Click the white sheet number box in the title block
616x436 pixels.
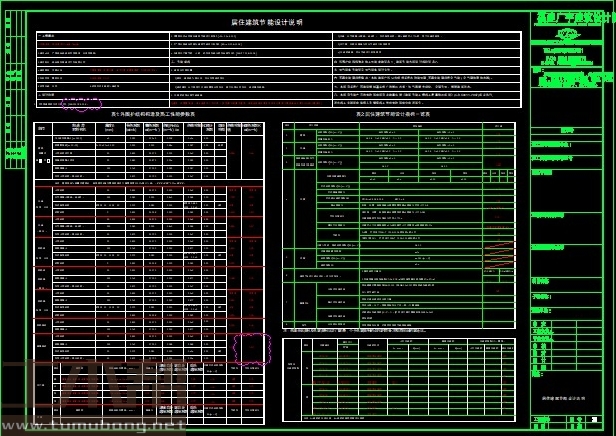tap(595, 420)
